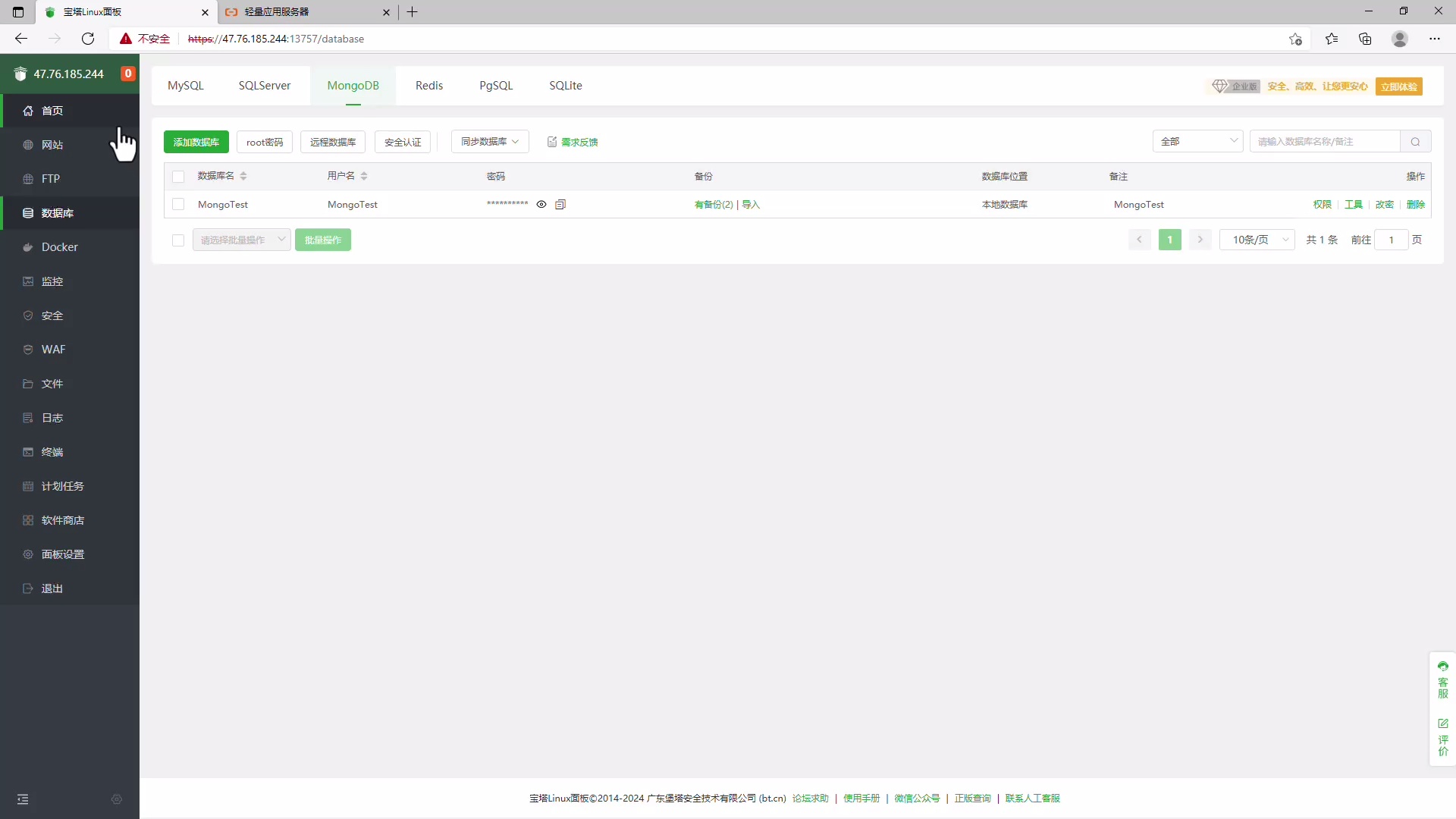Image resolution: width=1456 pixels, height=819 pixels.
Task: Sort by database name column arrows
Action: point(243,176)
